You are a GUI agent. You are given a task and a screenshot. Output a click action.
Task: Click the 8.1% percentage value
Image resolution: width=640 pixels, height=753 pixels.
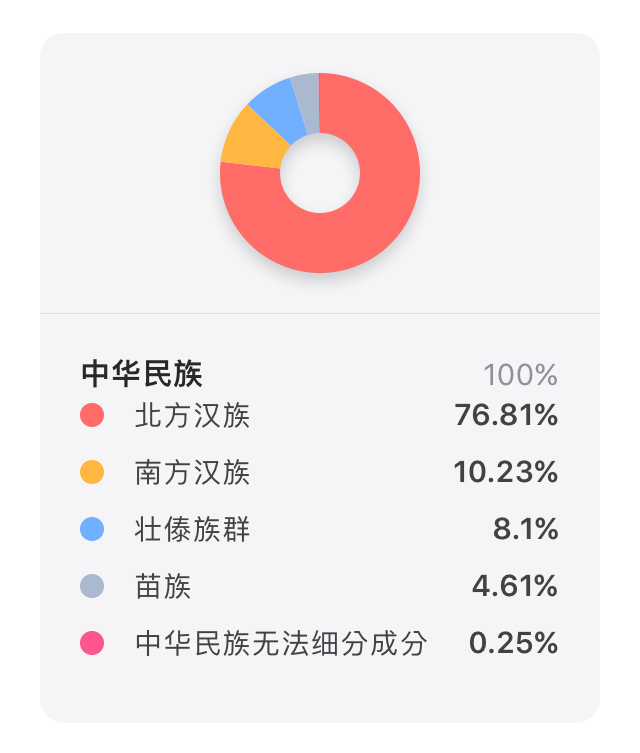point(526,529)
